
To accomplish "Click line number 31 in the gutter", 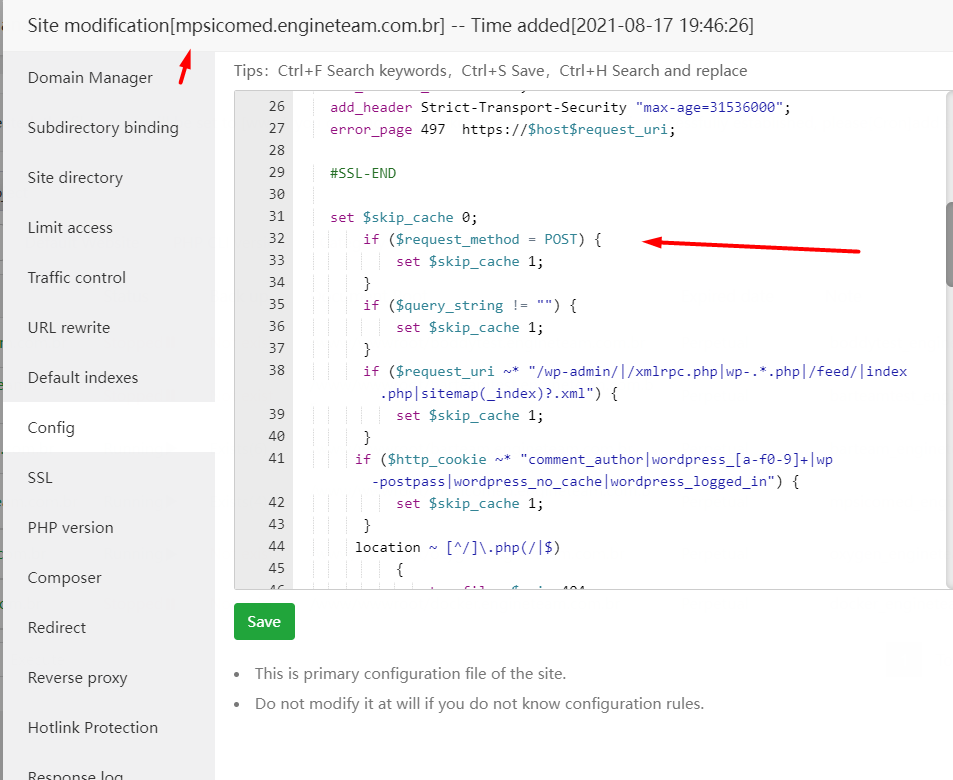I will click(x=277, y=216).
